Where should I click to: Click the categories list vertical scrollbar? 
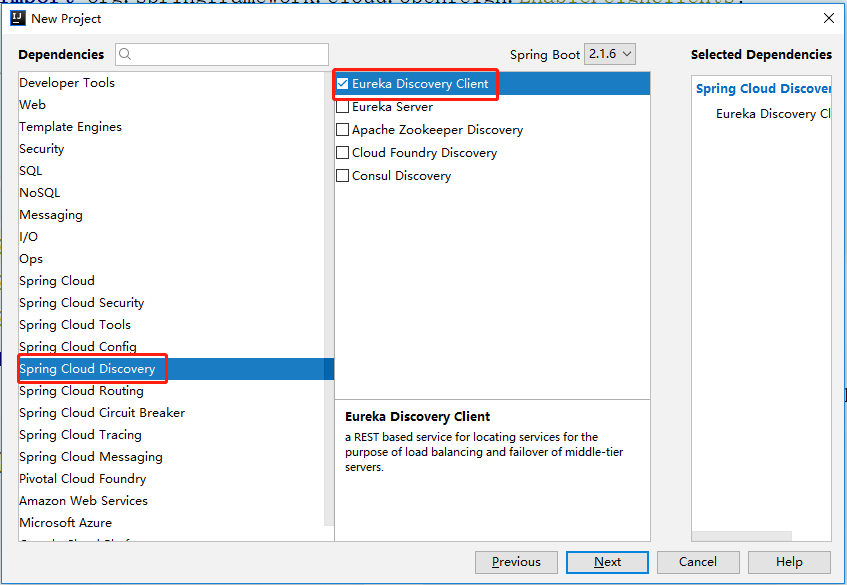coord(329,299)
